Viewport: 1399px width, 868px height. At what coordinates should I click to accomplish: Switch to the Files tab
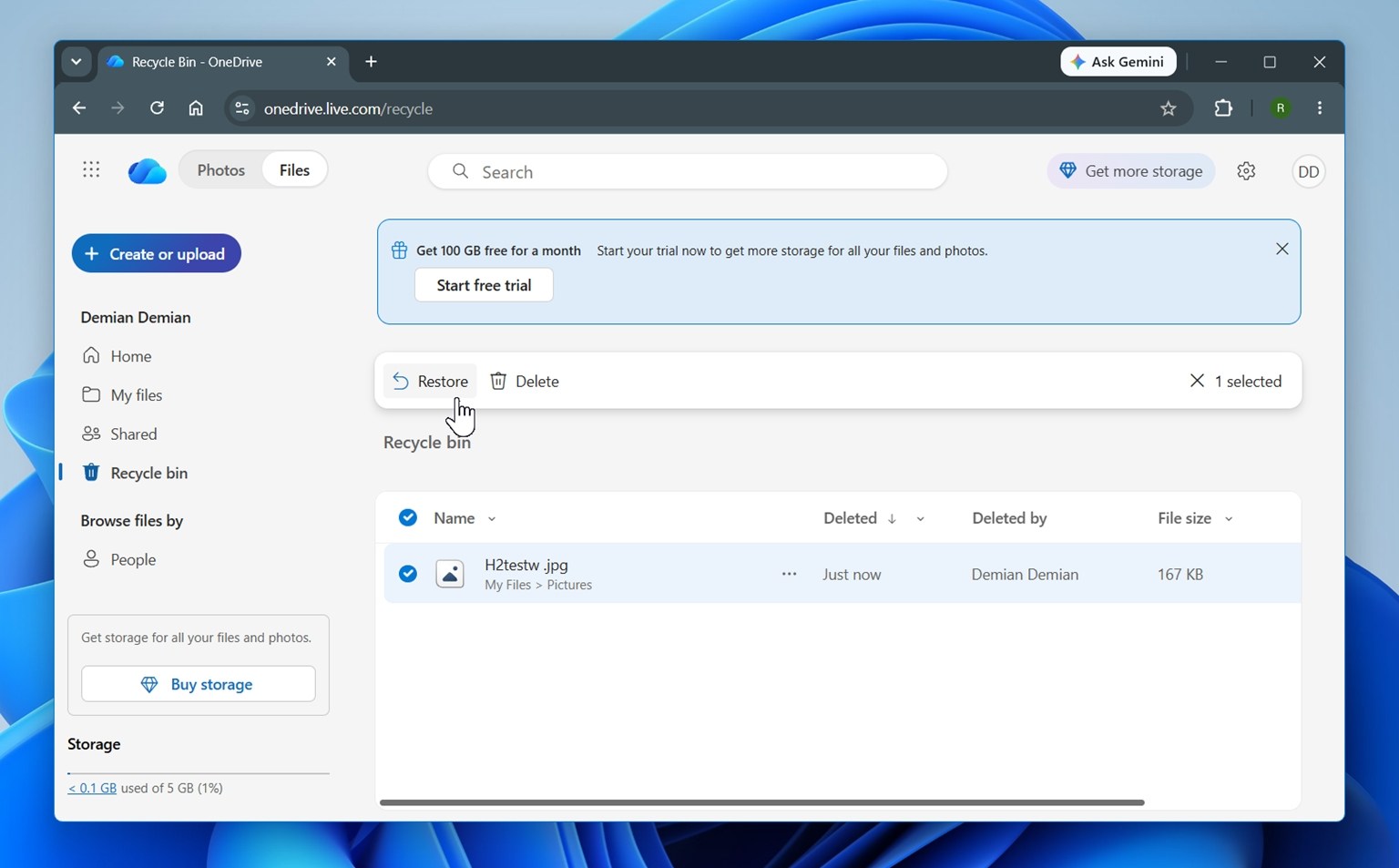(294, 170)
